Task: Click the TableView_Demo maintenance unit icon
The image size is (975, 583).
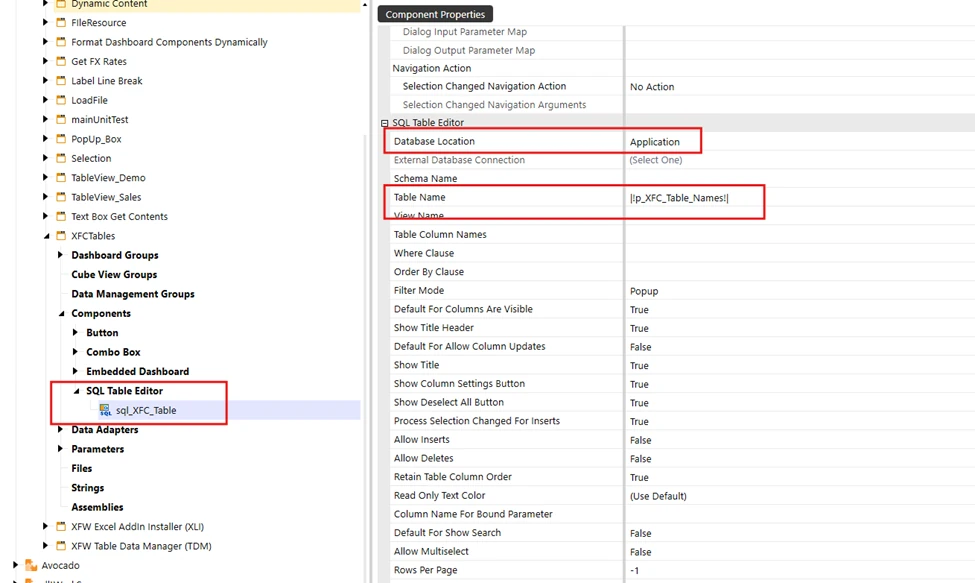Action: pyautogui.click(x=61, y=178)
